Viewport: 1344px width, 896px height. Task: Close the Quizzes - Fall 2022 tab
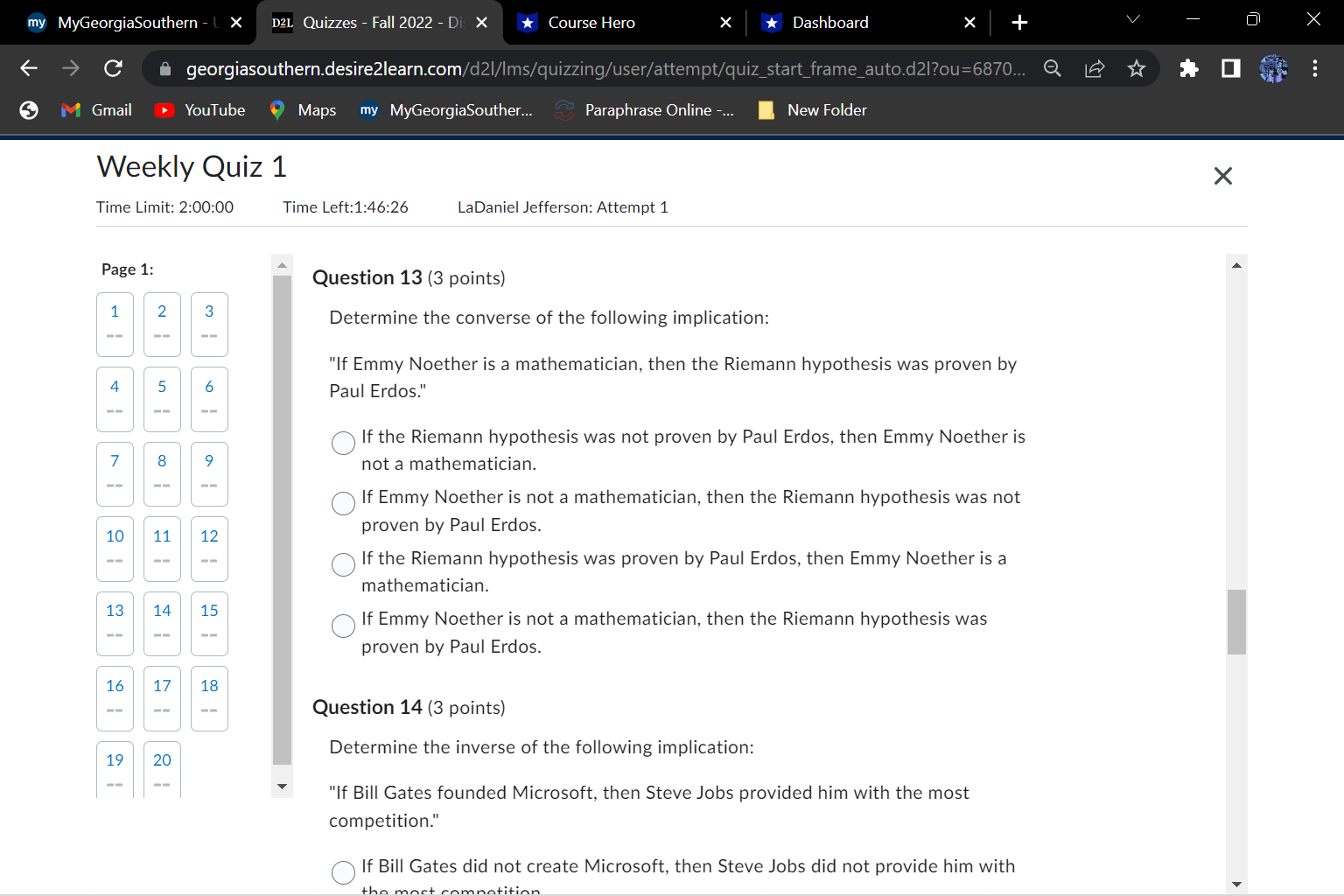(x=481, y=23)
